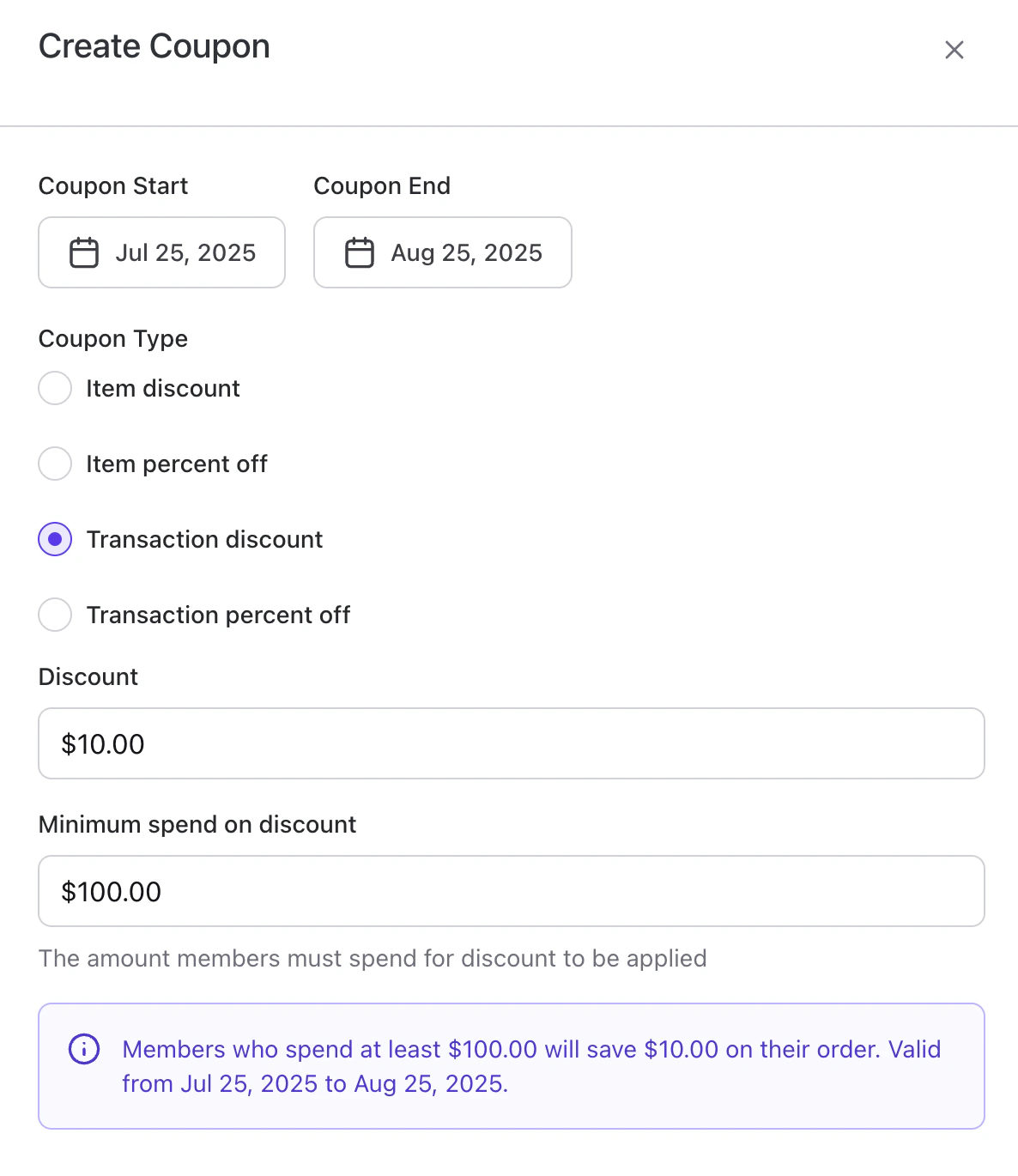Select the Item discount radio button

pos(55,388)
